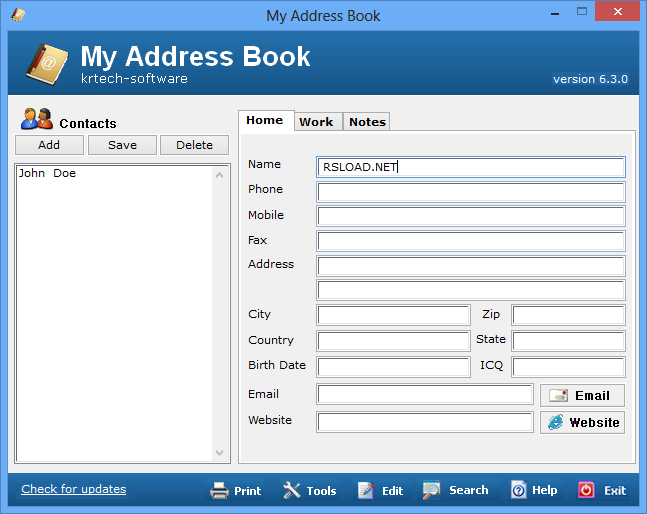Click the second Address line field
This screenshot has width=647, height=514.
point(471,290)
